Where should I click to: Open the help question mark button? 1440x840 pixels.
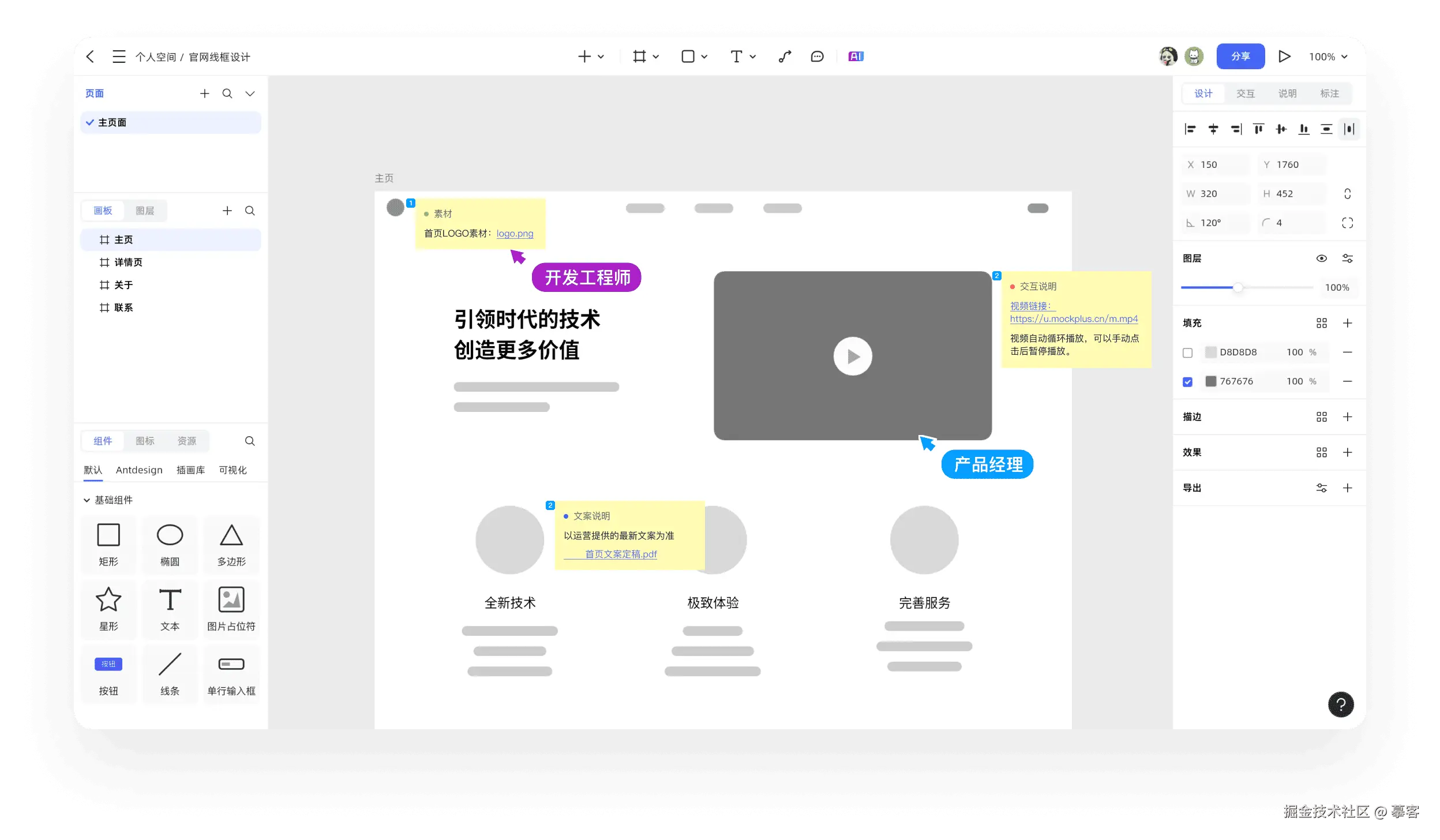click(x=1341, y=704)
